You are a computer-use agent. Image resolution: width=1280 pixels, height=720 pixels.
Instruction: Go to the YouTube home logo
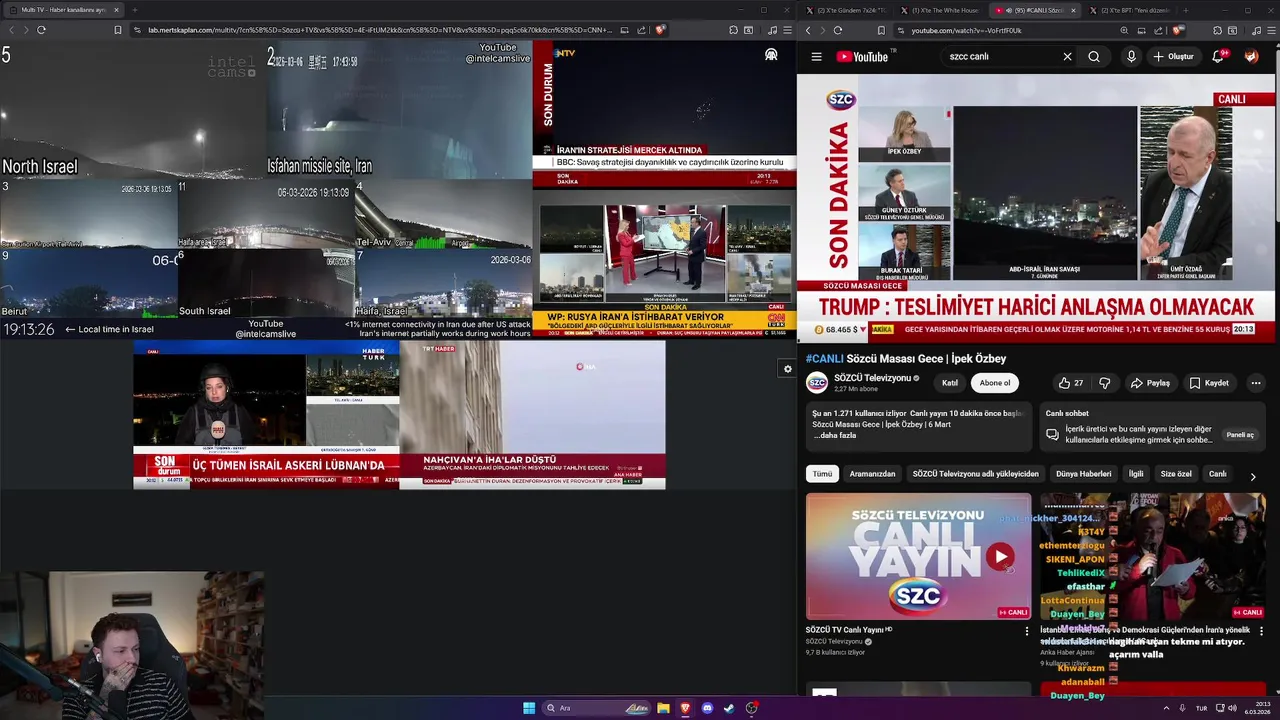click(x=862, y=57)
